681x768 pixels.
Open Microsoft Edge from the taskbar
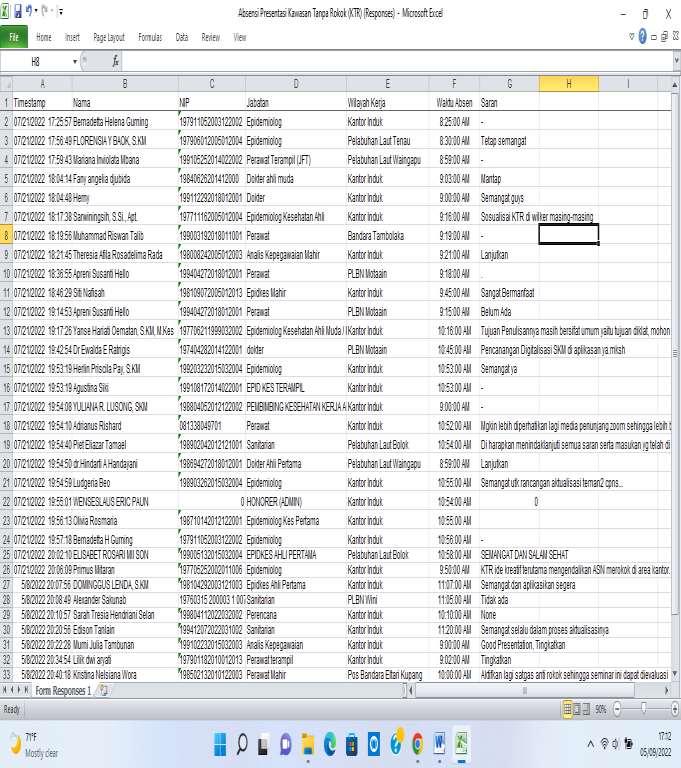click(330, 744)
